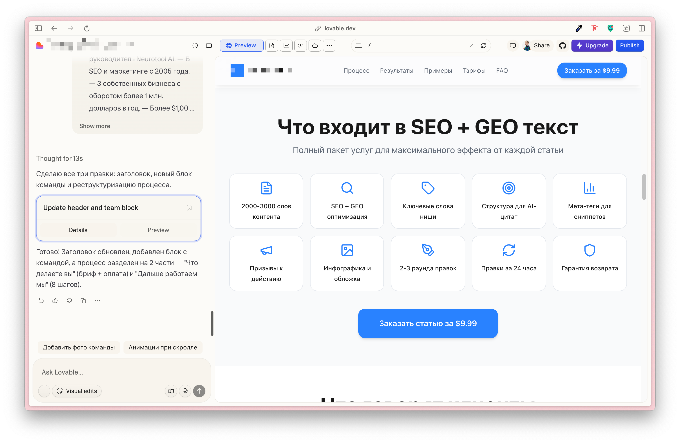Open the GitHub integration icon
The image size is (680, 443).
(562, 45)
